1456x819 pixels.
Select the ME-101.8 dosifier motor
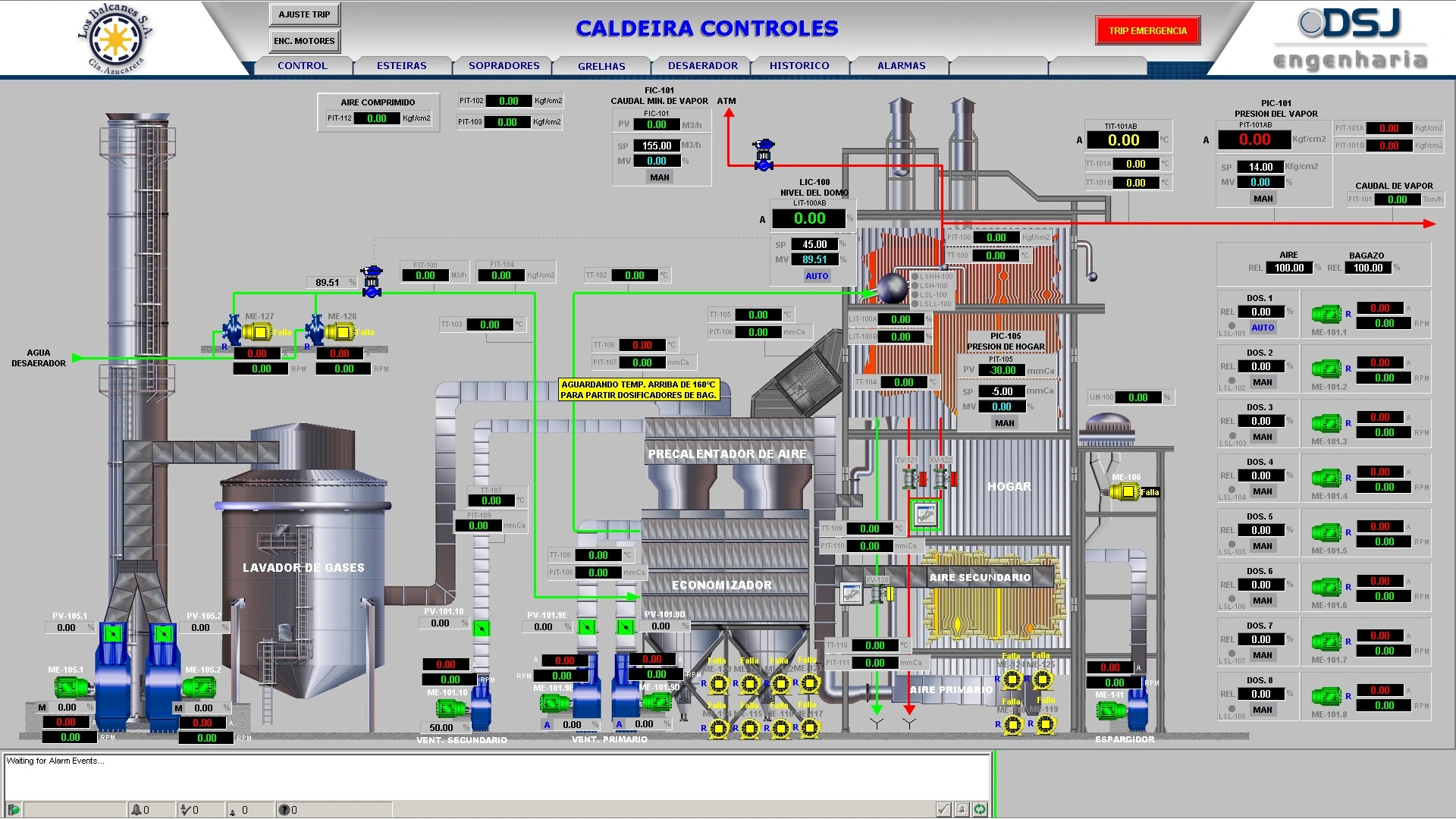coord(1327,696)
